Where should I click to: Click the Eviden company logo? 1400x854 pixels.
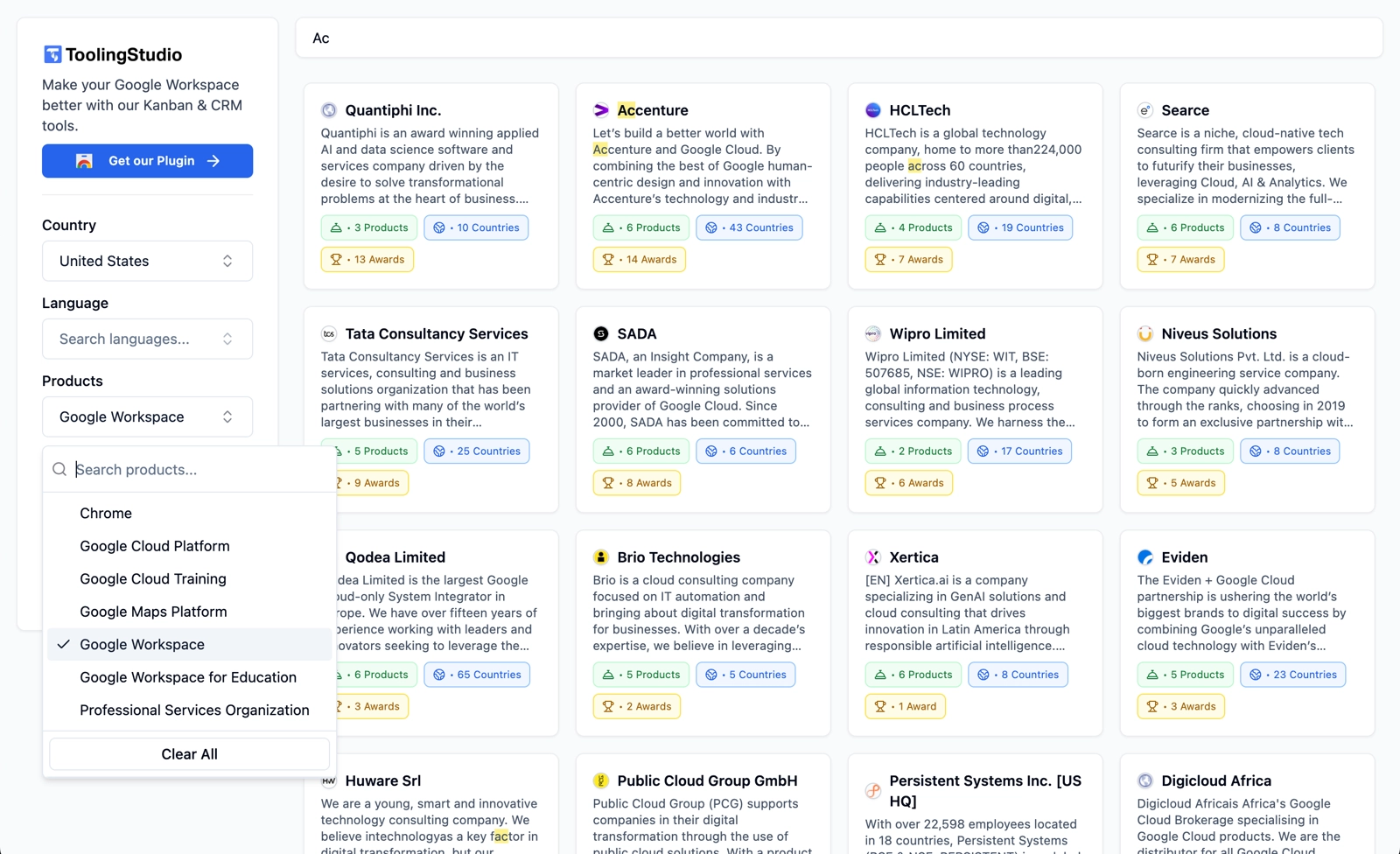(1145, 556)
